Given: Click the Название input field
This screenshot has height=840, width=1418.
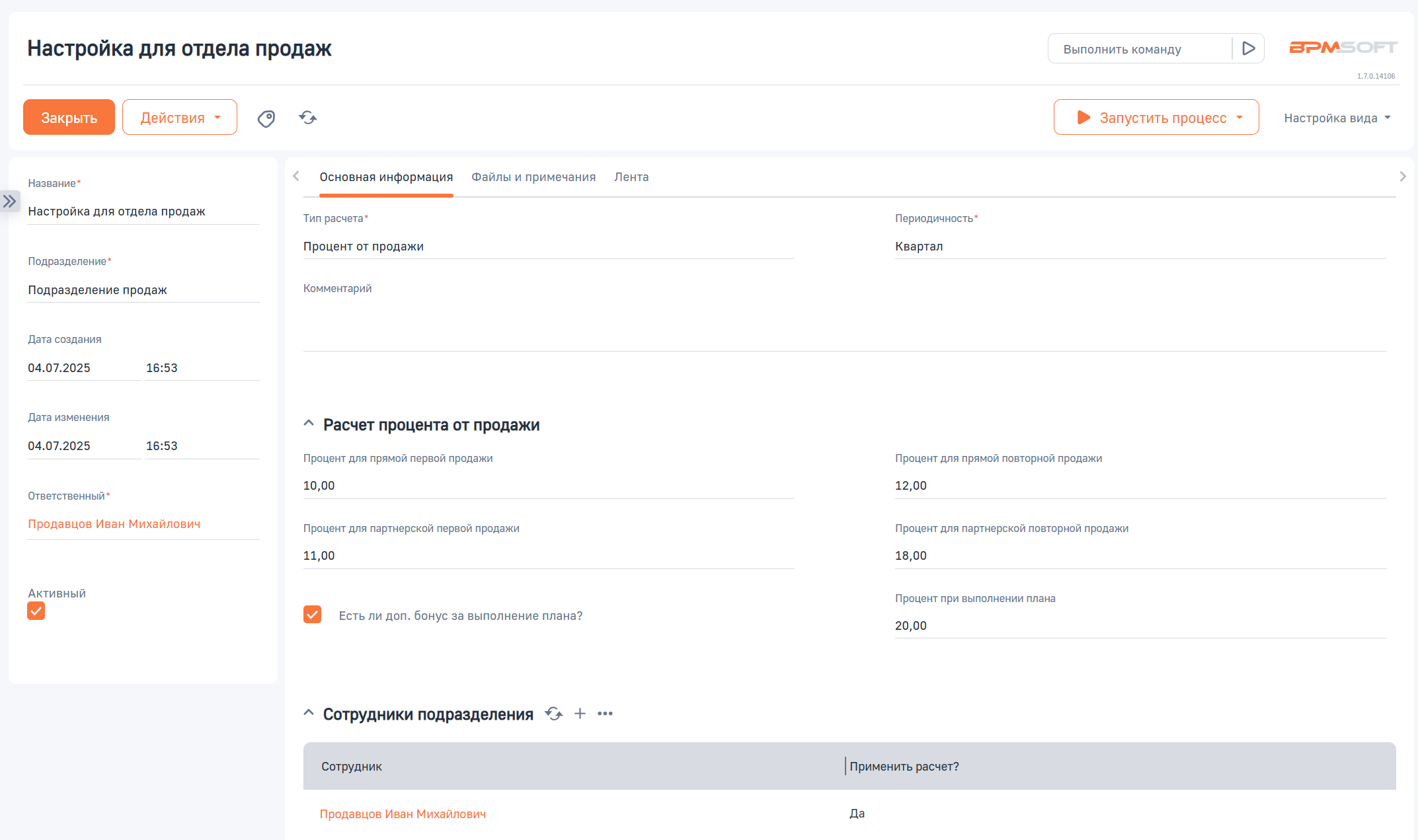Looking at the screenshot, I should click(x=143, y=211).
